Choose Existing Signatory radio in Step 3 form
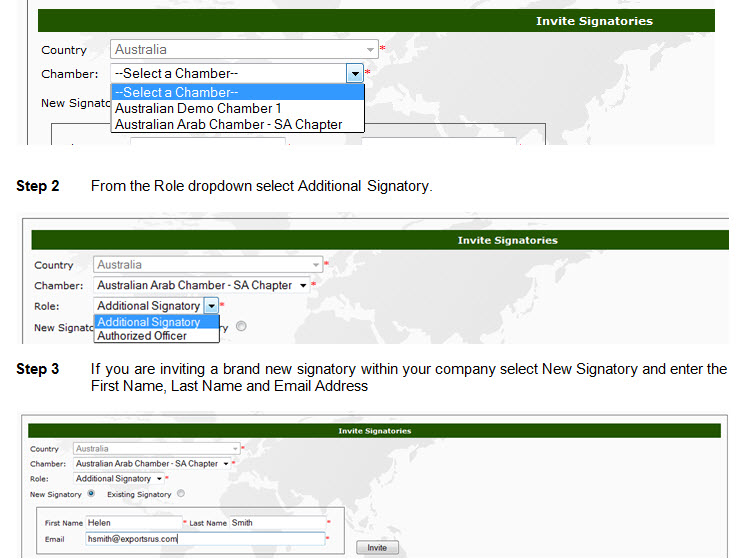Viewport: 736px width, 559px height. point(181,494)
